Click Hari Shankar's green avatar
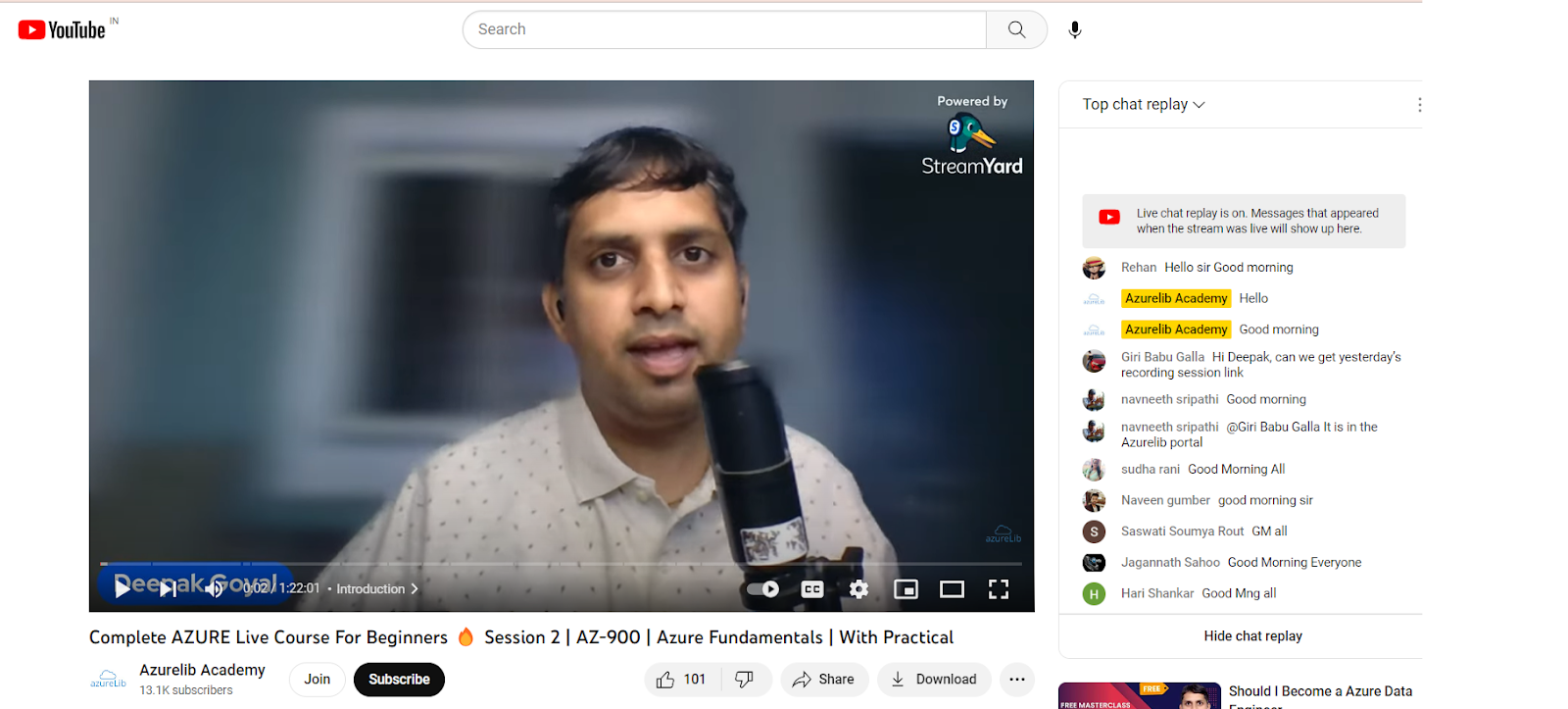The width and height of the screenshot is (1568, 709). (1094, 593)
